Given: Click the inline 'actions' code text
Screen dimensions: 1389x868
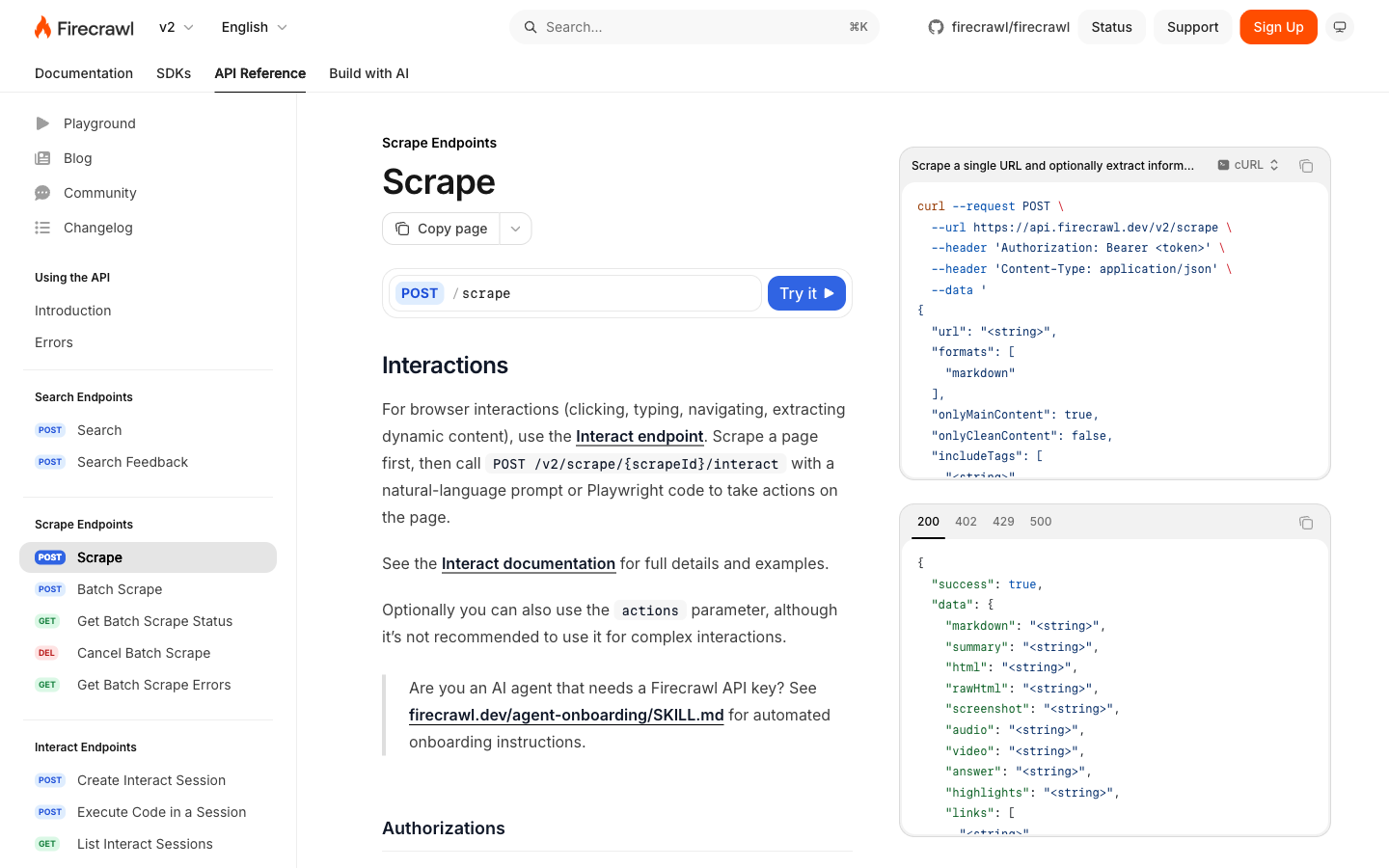Looking at the screenshot, I should coord(650,610).
